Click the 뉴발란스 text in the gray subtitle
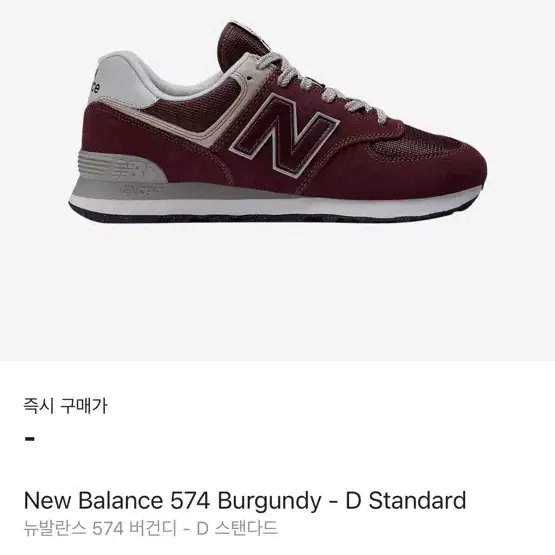 [55, 529]
